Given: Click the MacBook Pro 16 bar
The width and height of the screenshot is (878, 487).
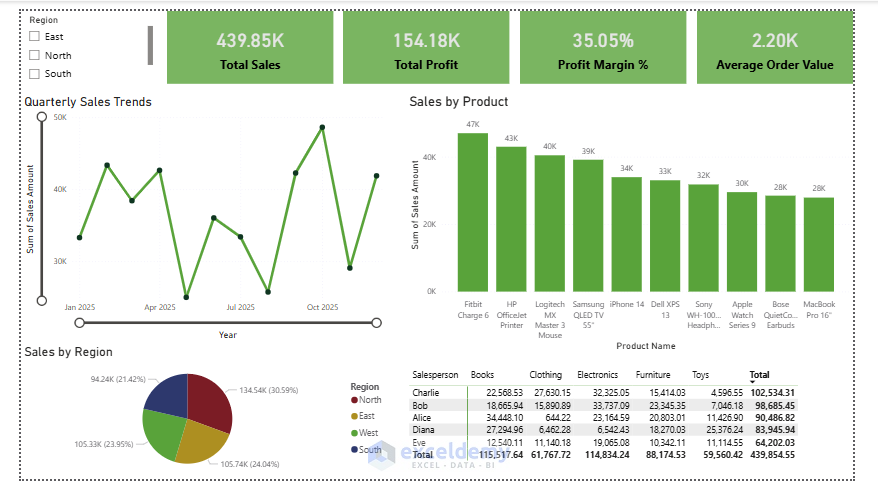Looking at the screenshot, I should [x=819, y=245].
